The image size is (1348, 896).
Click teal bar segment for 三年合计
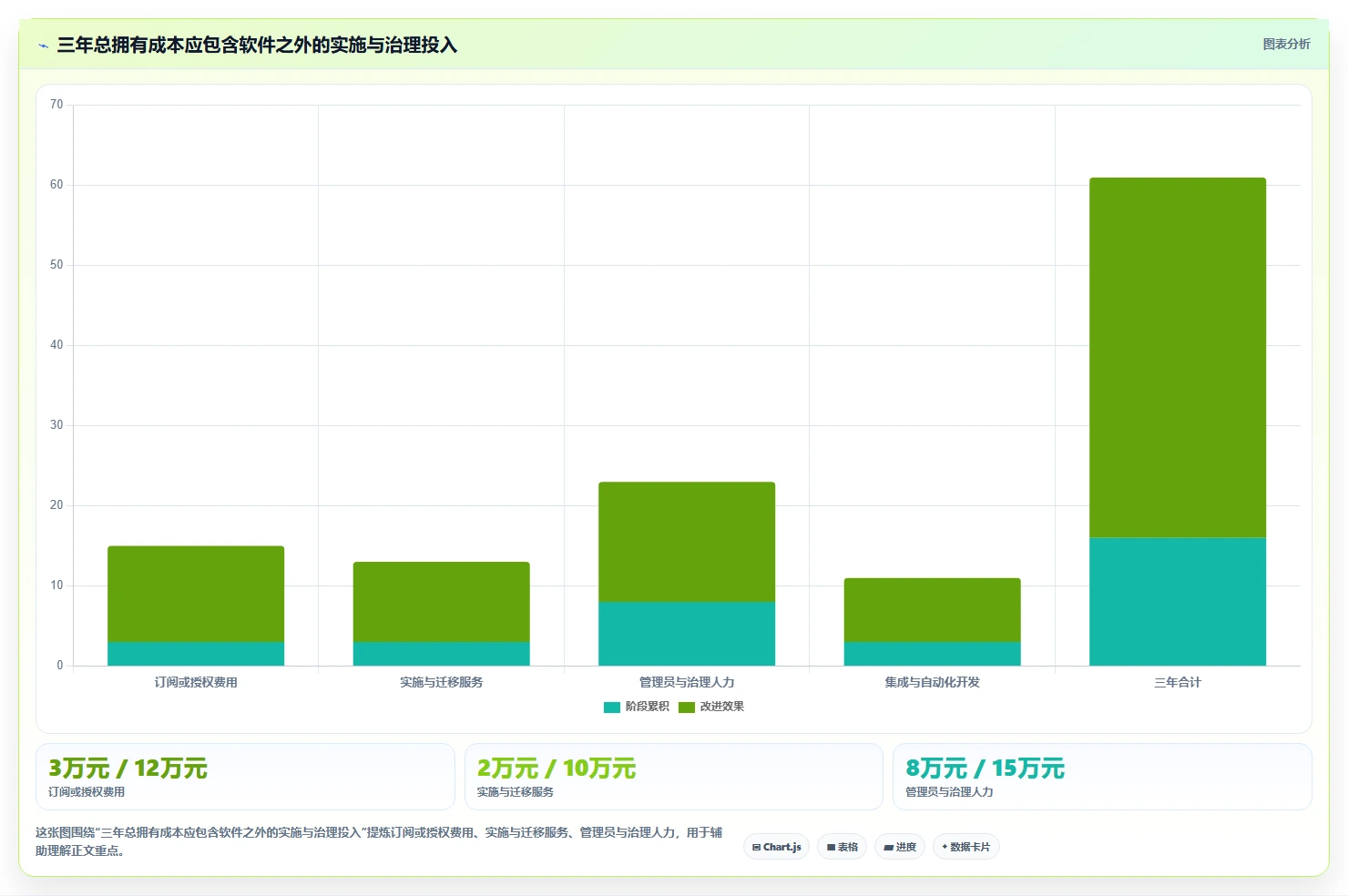pyautogui.click(x=1178, y=602)
